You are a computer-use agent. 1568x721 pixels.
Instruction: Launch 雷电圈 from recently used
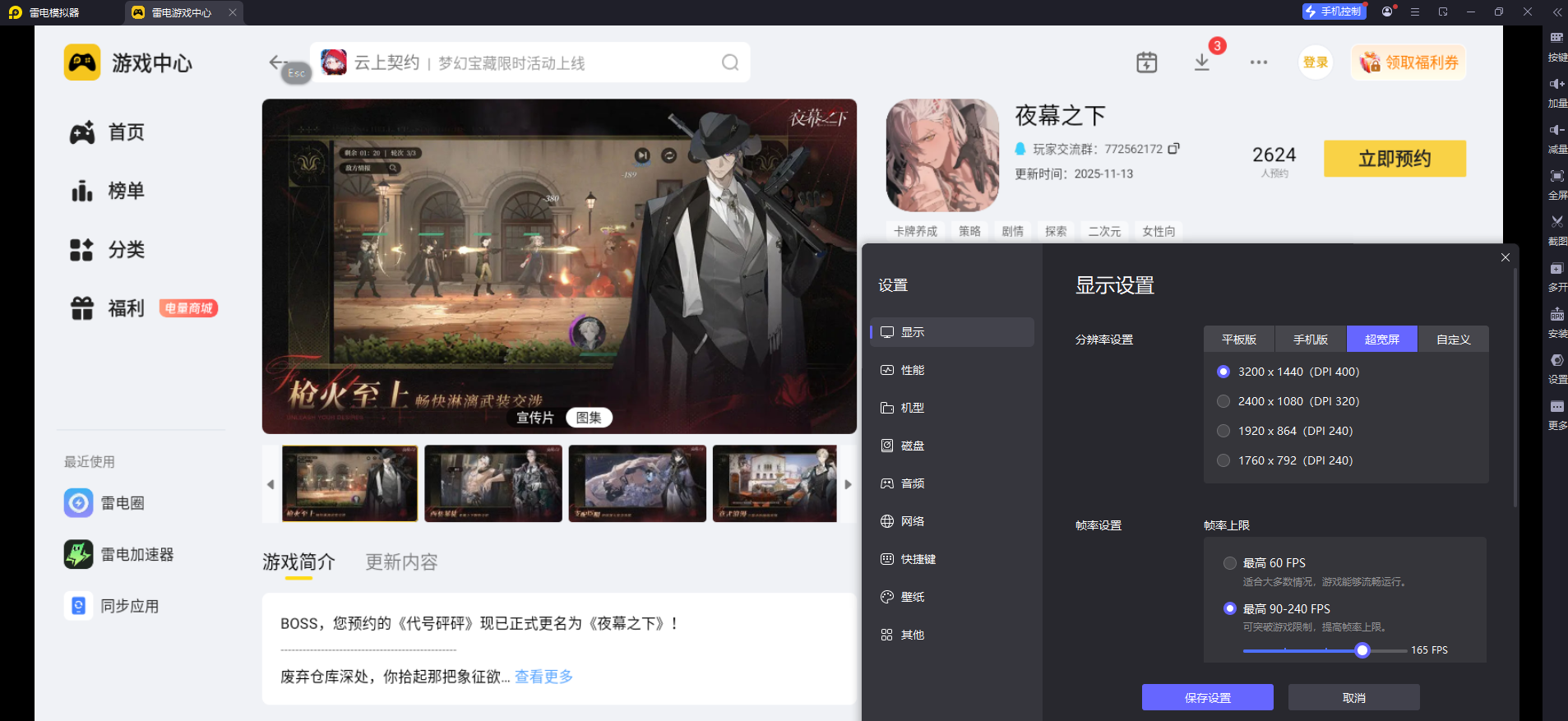pyautogui.click(x=104, y=502)
